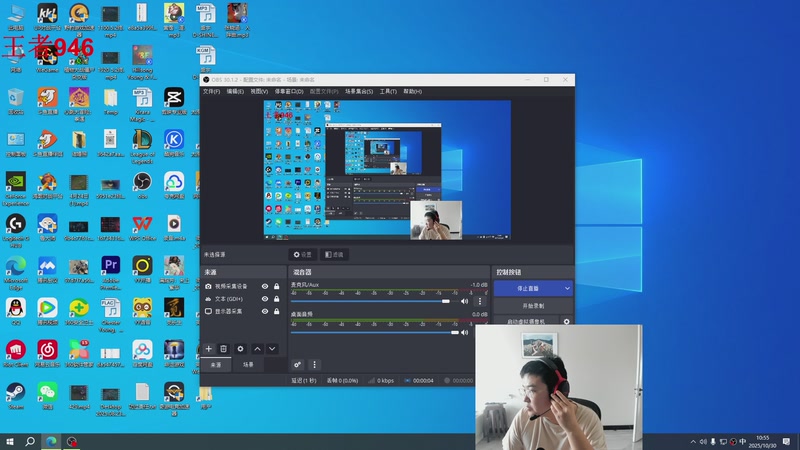
Task: Select the Text (GDI+) source row
Action: (243, 298)
